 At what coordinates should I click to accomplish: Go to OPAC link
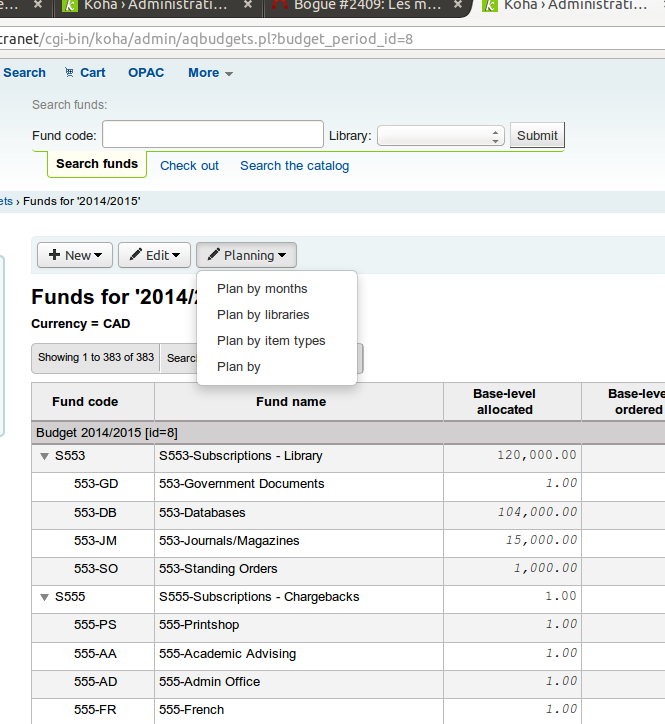click(x=146, y=73)
